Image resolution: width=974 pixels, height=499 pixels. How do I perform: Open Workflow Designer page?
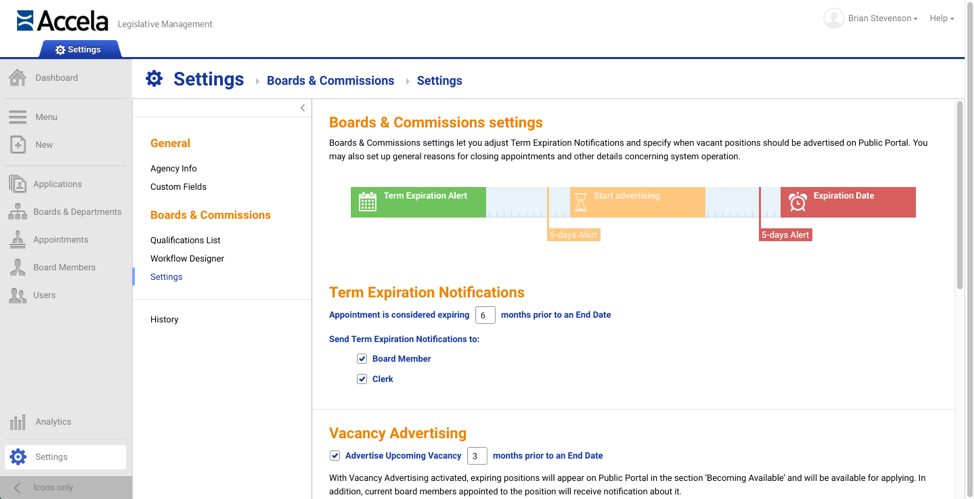pos(187,259)
